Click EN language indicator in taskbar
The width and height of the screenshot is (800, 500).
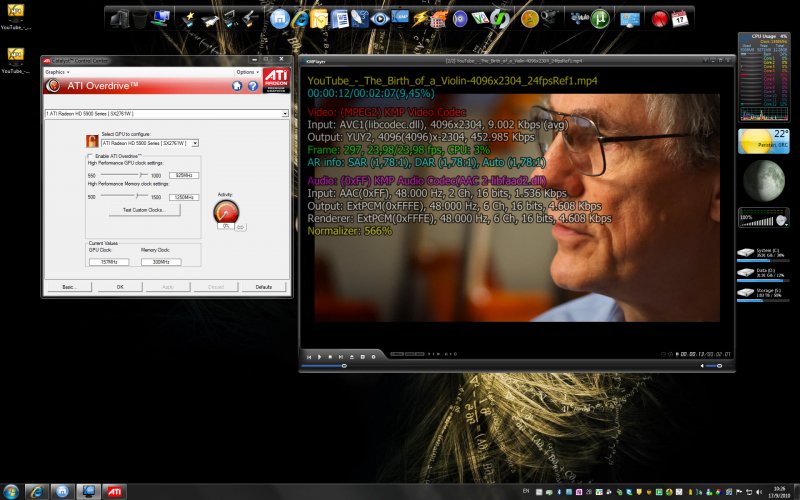(526, 491)
